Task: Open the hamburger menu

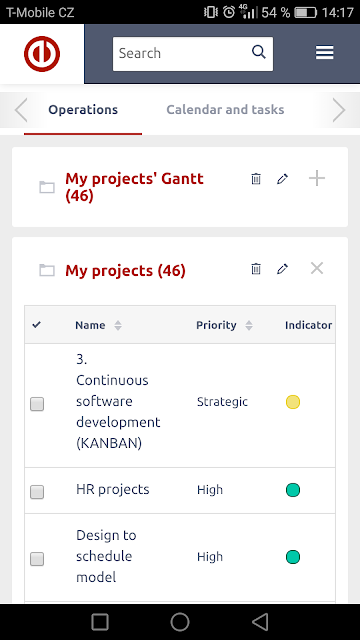Action: coord(324,53)
